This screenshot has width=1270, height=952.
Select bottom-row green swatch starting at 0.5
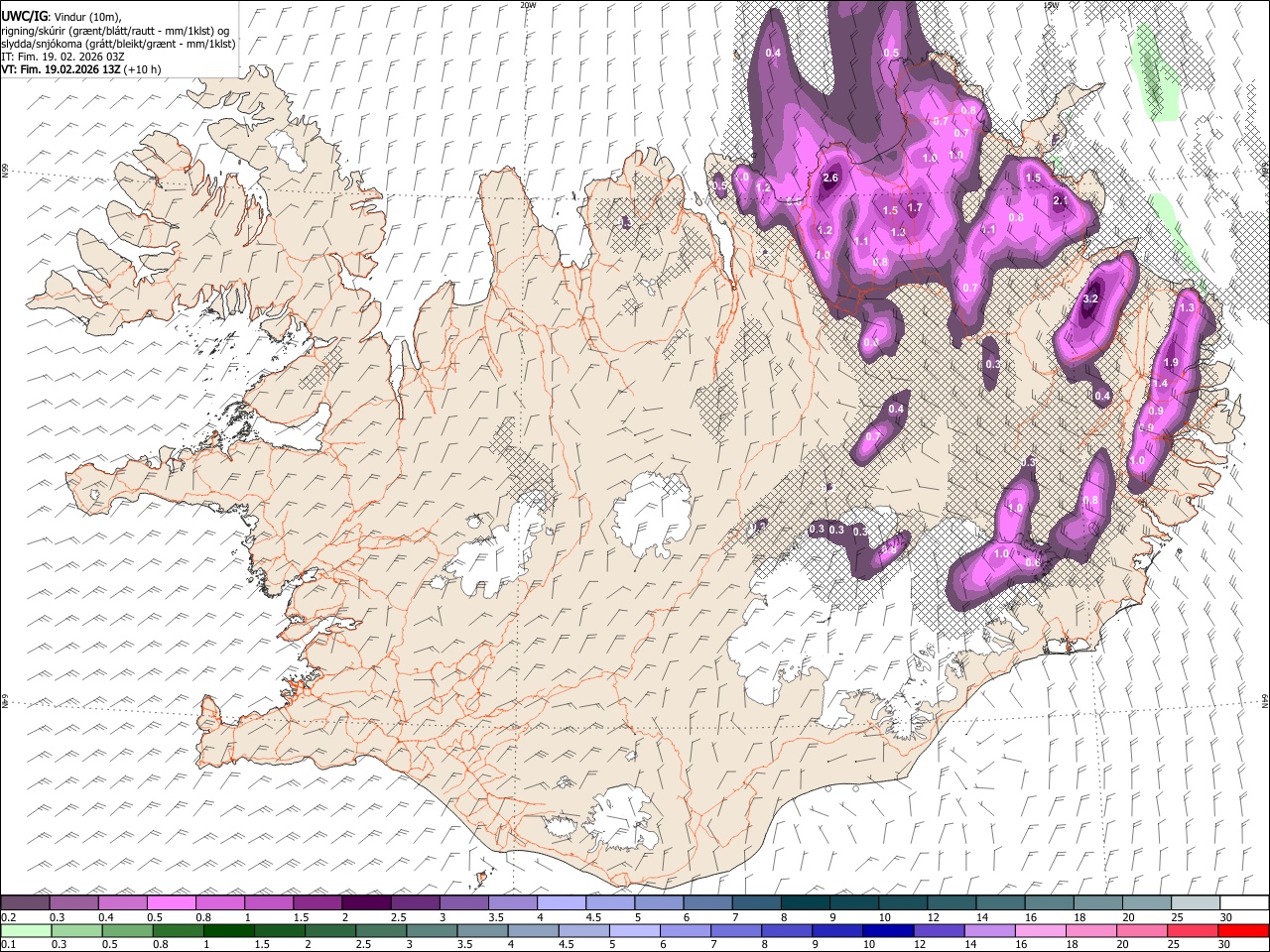pos(127,930)
